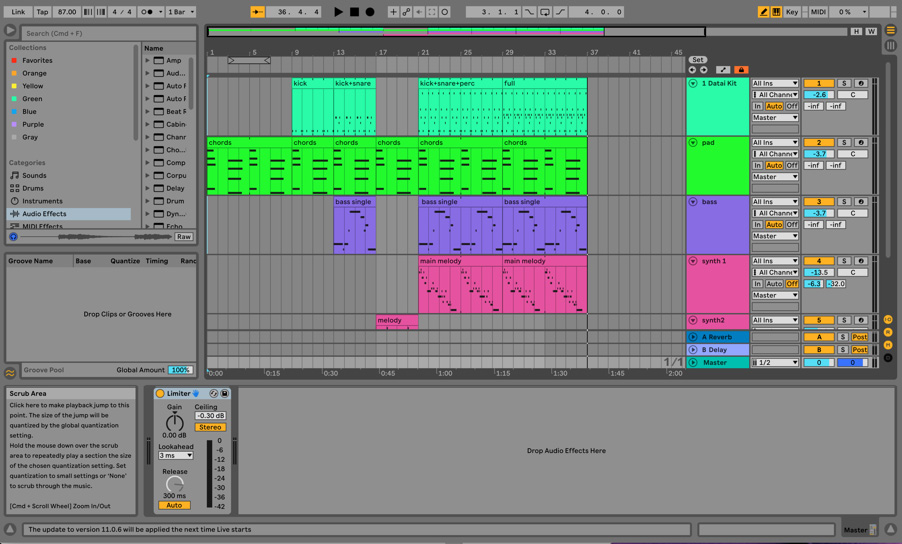Start playback with the Play button
Image resolution: width=902 pixels, height=544 pixels.
[338, 12]
